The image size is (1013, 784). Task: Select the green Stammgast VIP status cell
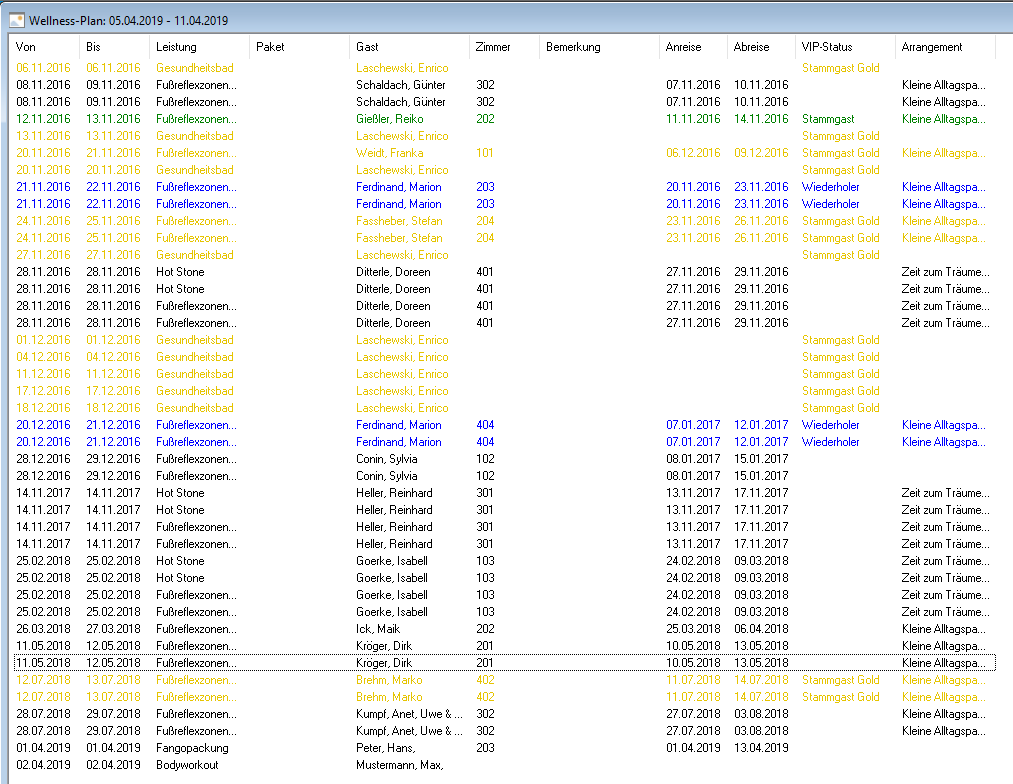coord(828,119)
